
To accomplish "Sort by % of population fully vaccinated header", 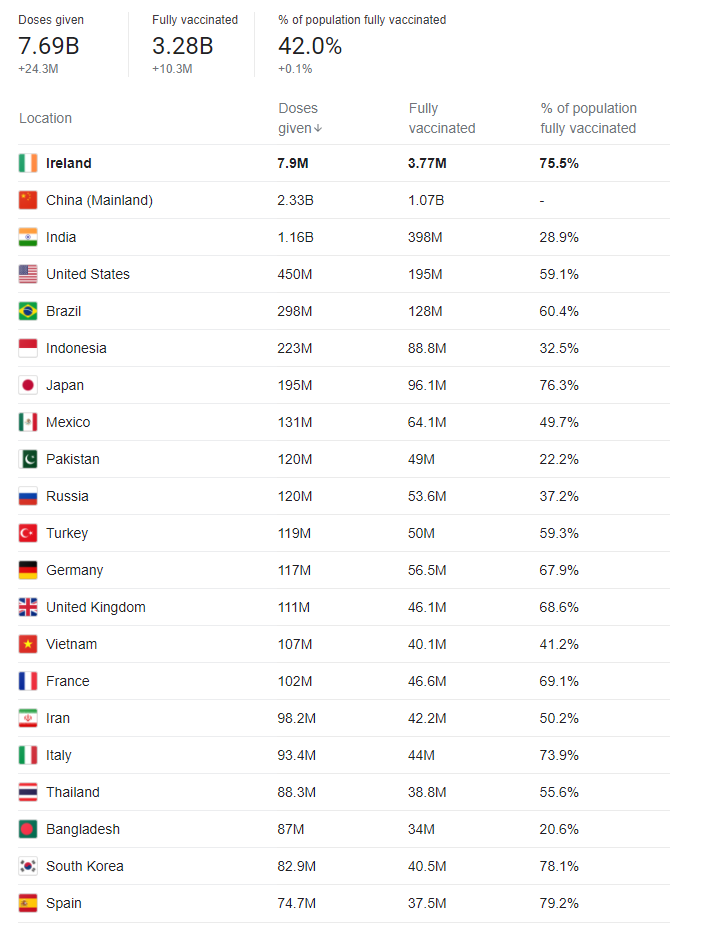I will [x=588, y=118].
